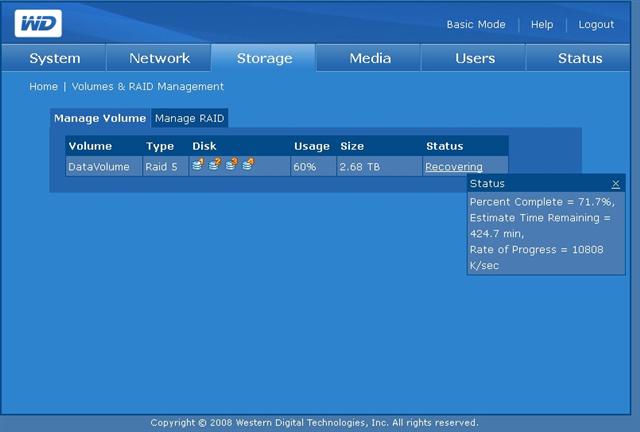The width and height of the screenshot is (640, 432).
Task: Click disk 1 icon in DataVolume row
Action: pyautogui.click(x=198, y=164)
